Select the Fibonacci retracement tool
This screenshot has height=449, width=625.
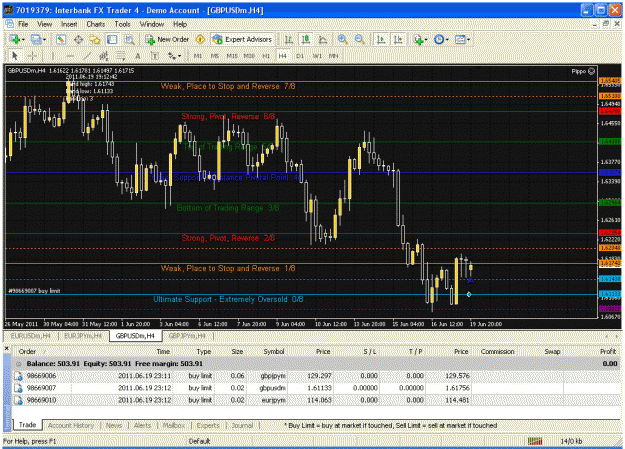click(121, 56)
